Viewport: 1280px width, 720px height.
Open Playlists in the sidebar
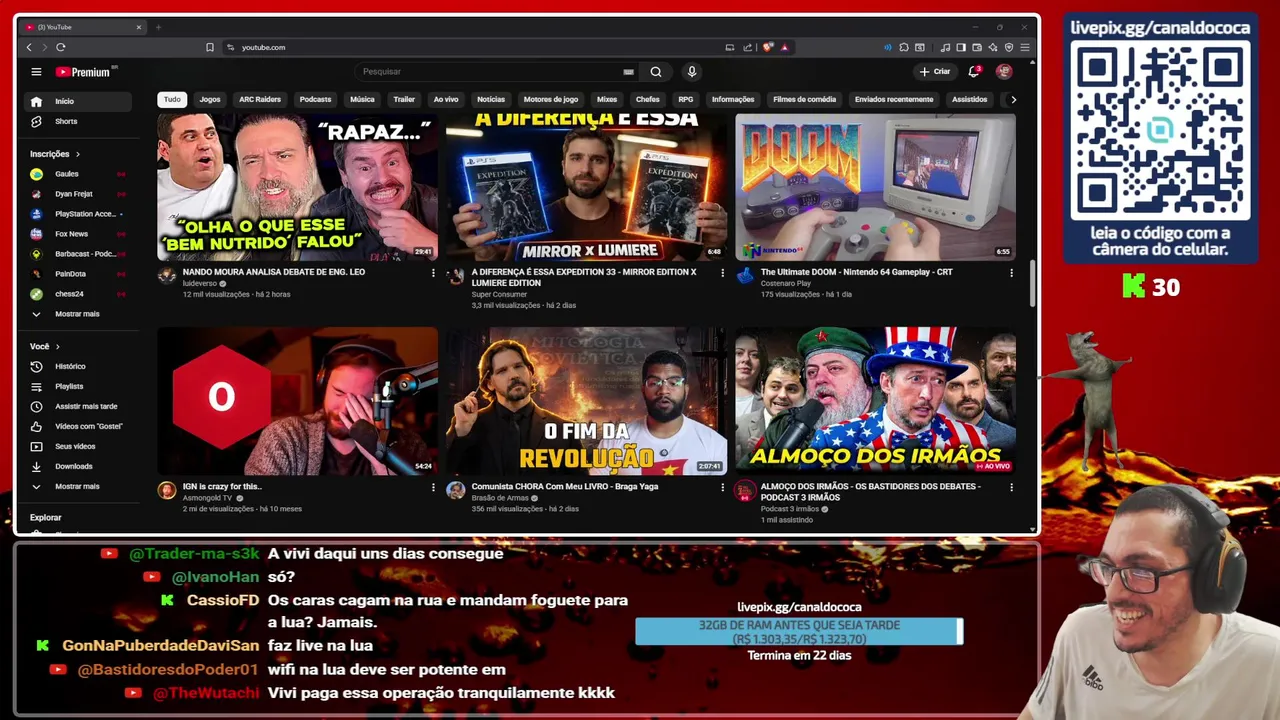78,386
